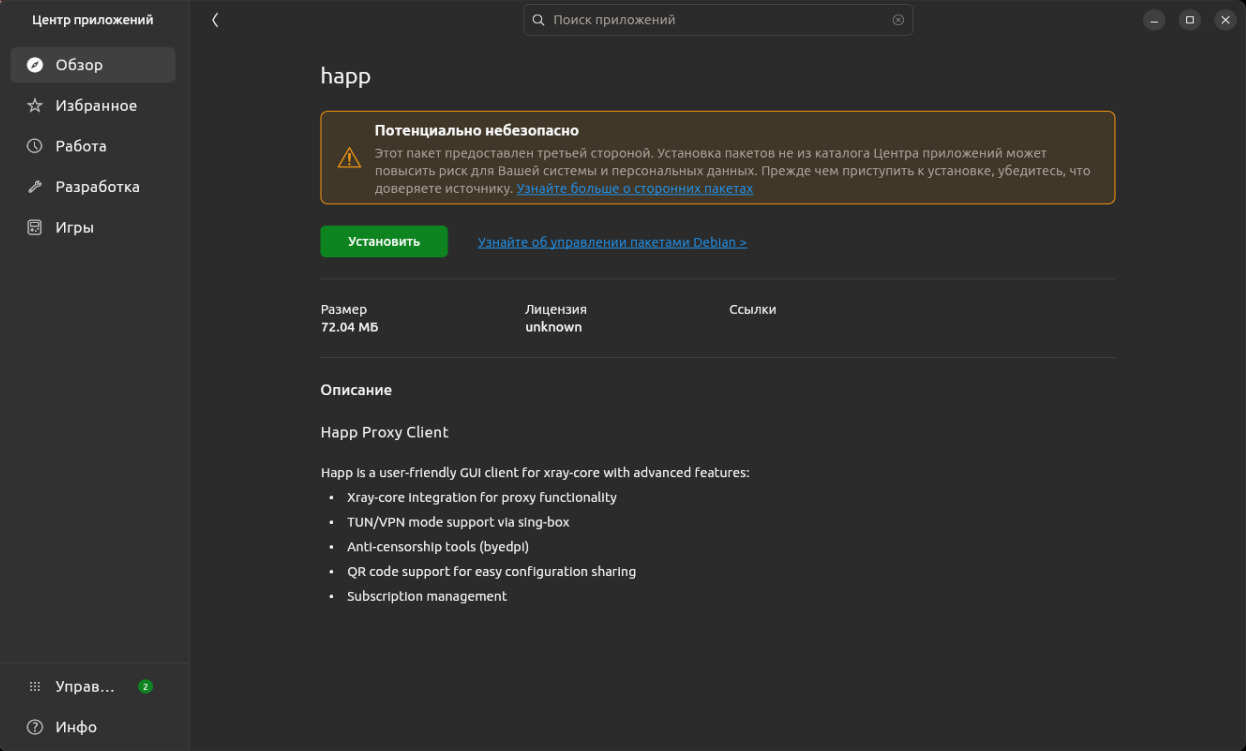Viewport: 1246px width, 751px height.
Task: Click the 'Subscription management' bullet
Action: (x=427, y=596)
